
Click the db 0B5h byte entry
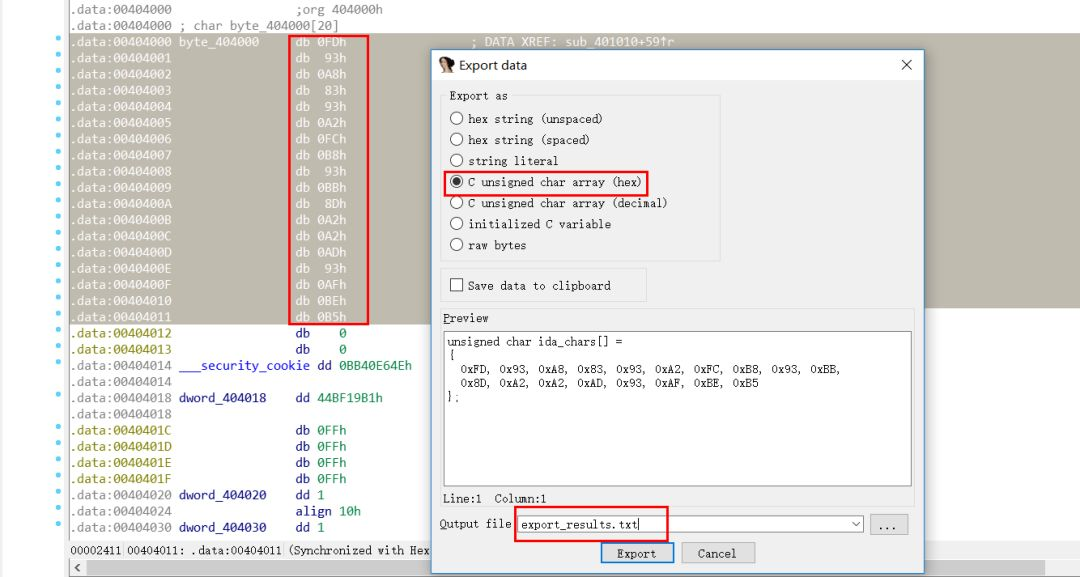coord(321,317)
